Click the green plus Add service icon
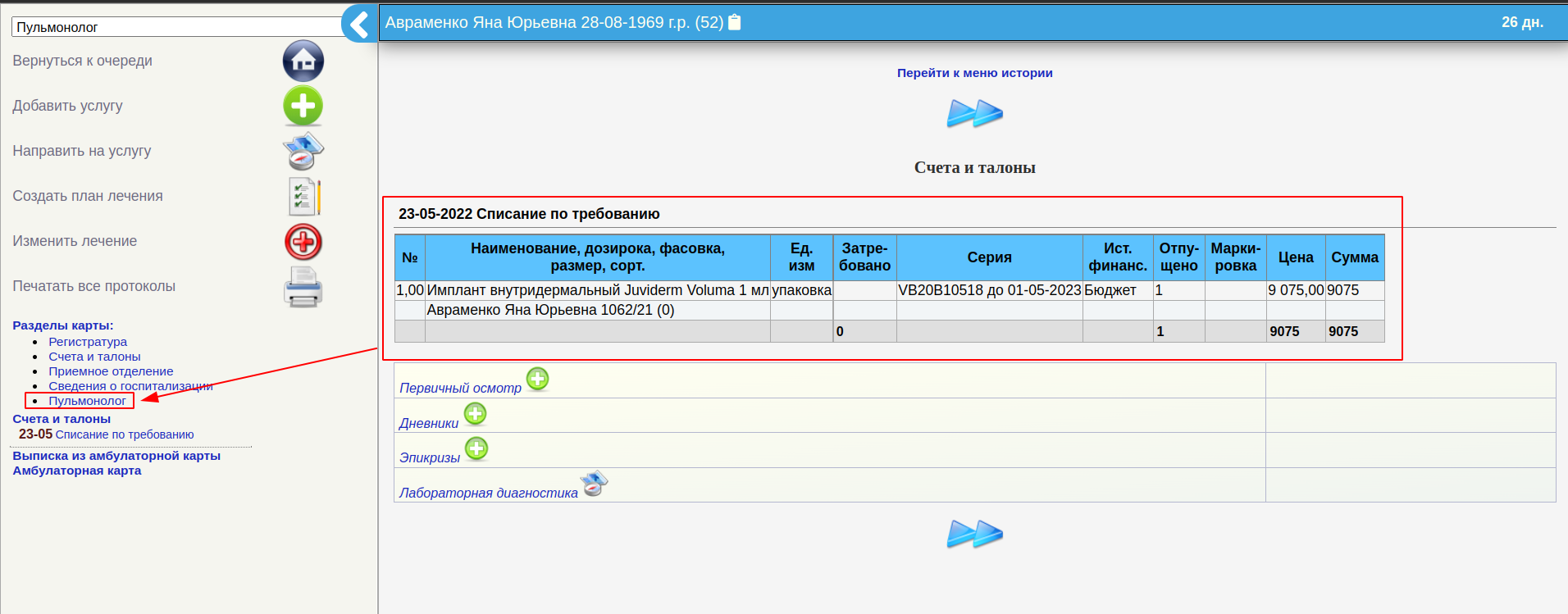The width and height of the screenshot is (1568, 614). click(303, 106)
